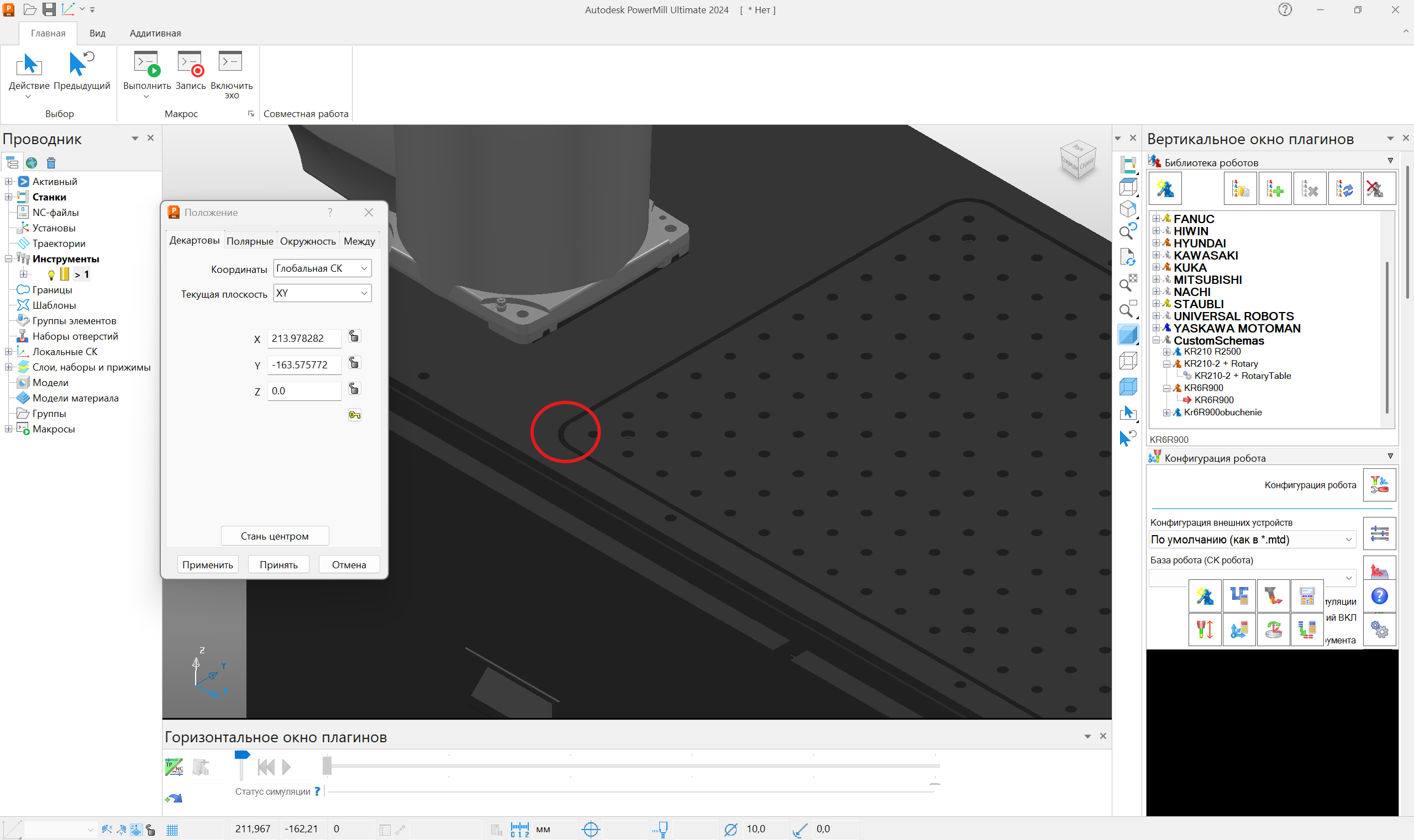
Task: Click the recycle bin icon in Проводник
Action: tap(51, 163)
